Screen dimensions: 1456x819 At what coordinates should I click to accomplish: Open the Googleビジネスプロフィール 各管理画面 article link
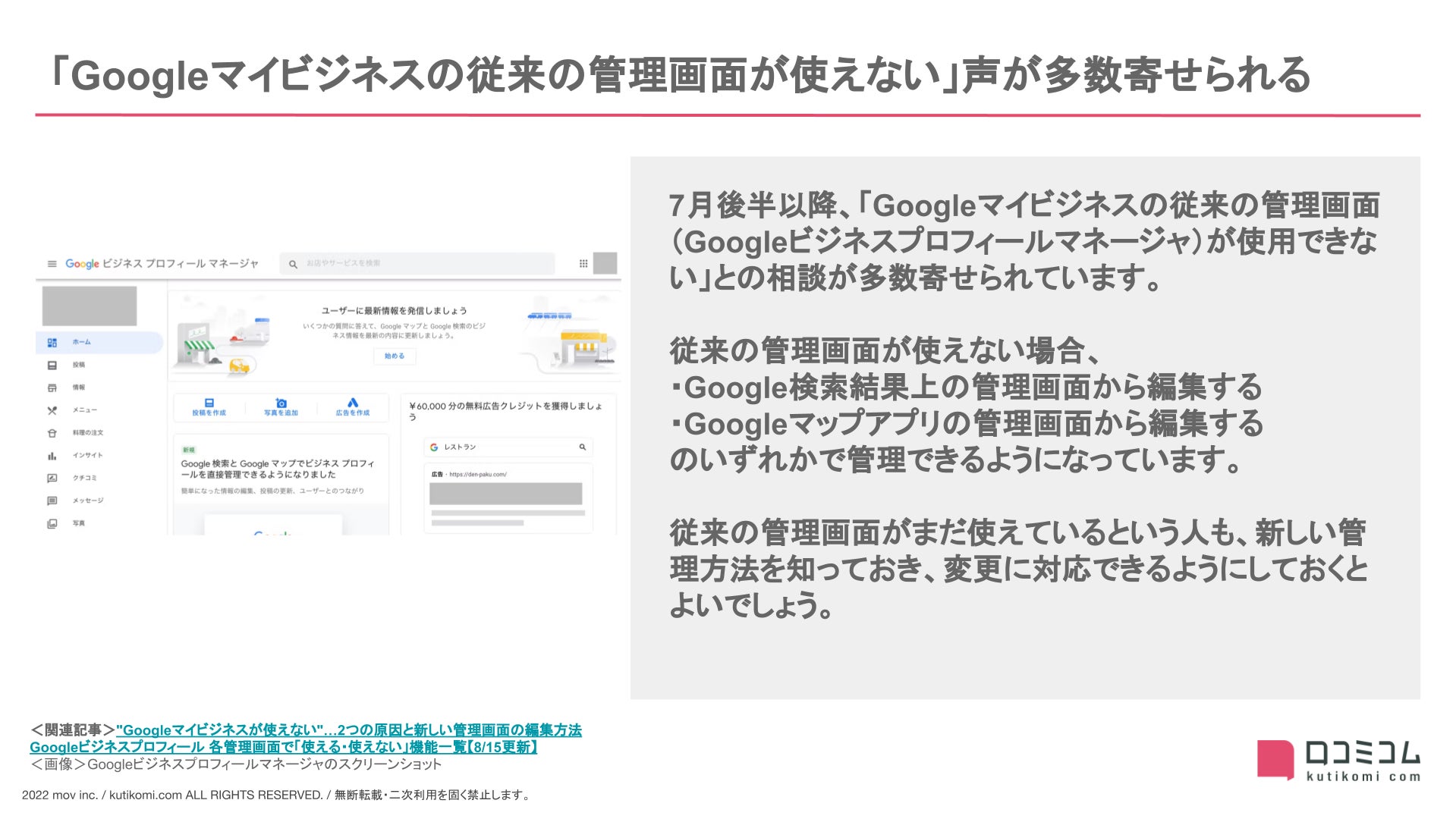pyautogui.click(x=284, y=747)
